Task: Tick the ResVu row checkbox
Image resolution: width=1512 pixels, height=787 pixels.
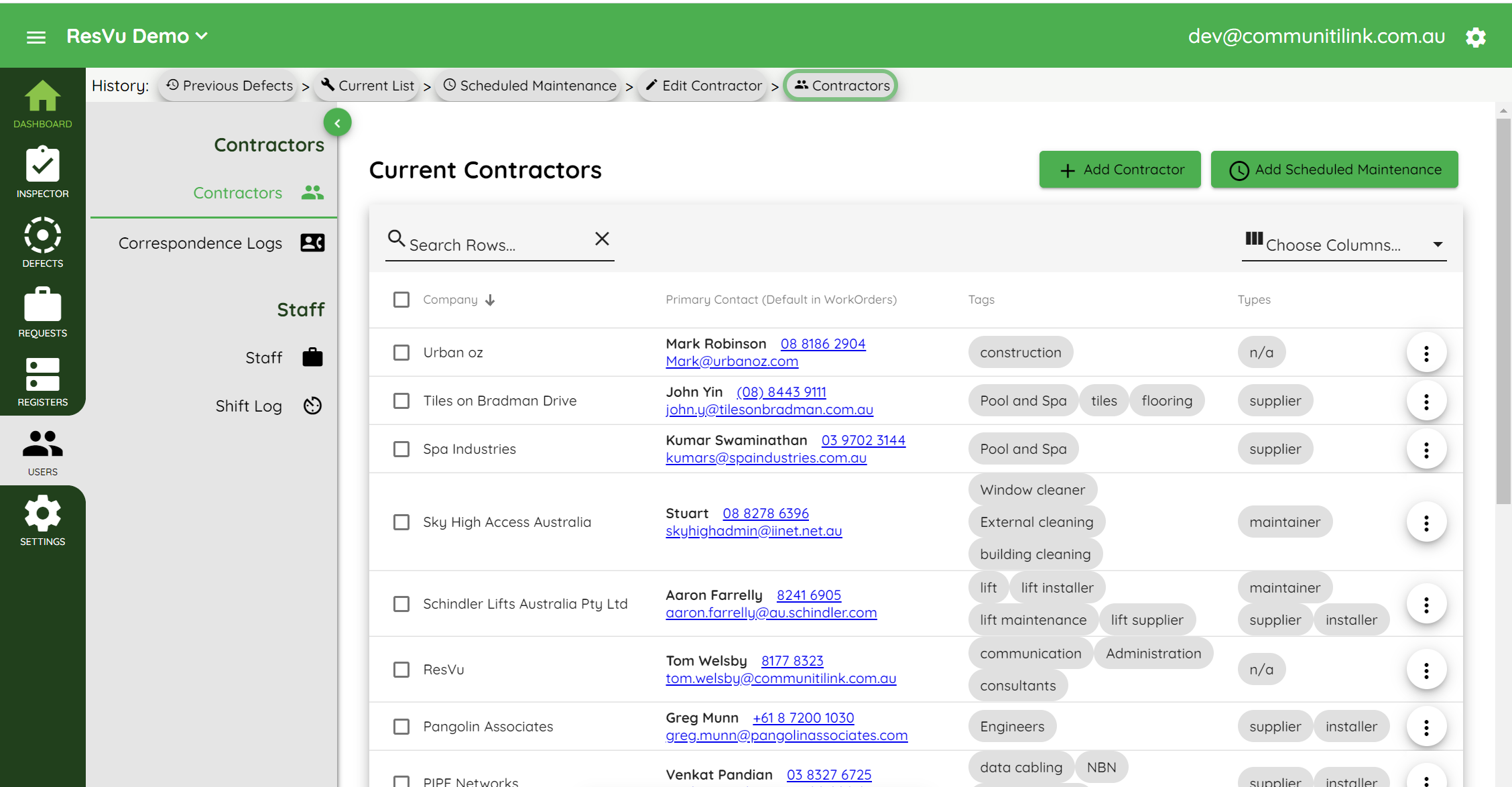Action: tap(401, 670)
